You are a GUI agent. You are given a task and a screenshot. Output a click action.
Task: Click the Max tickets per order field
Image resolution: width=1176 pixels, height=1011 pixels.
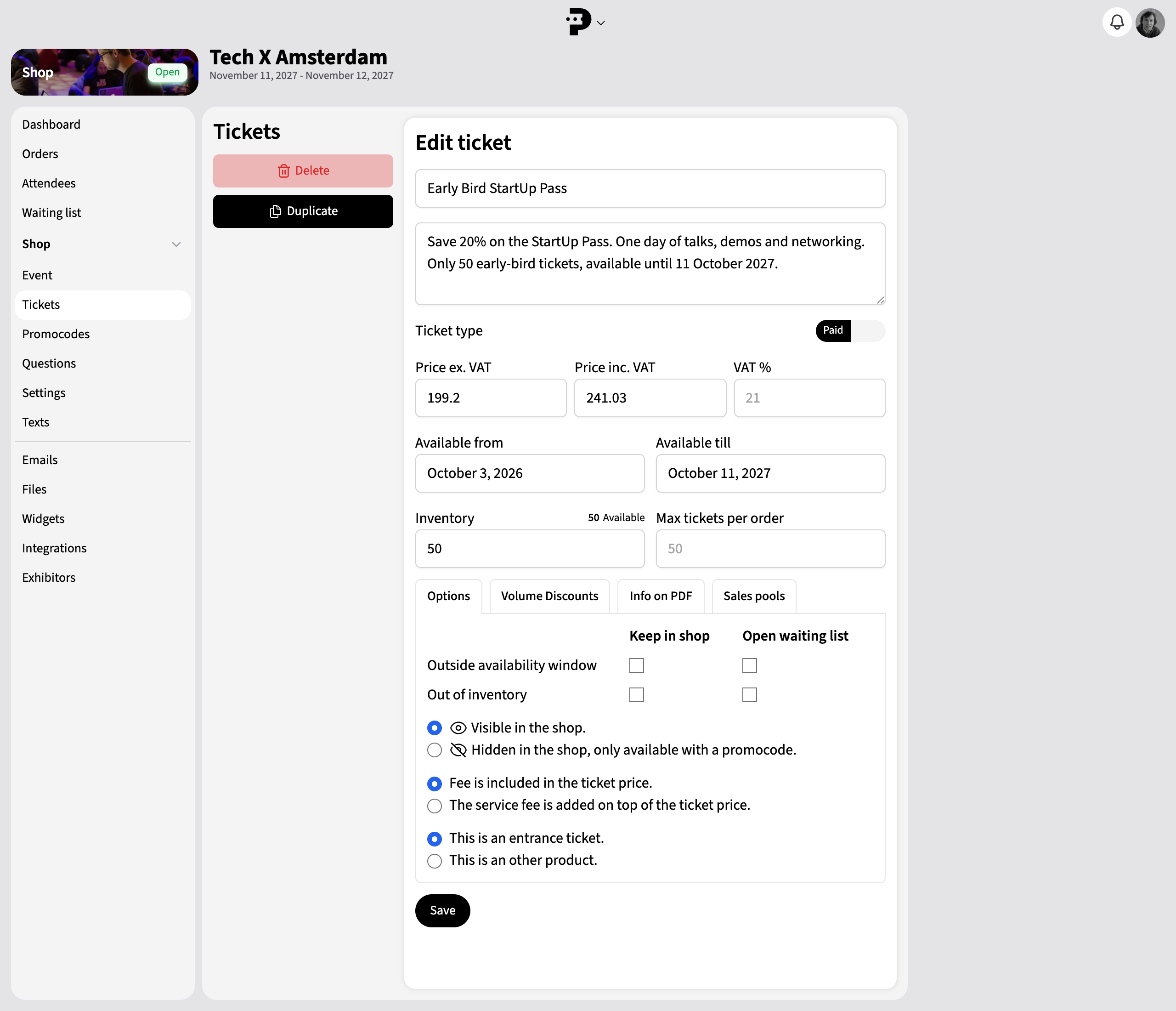770,549
